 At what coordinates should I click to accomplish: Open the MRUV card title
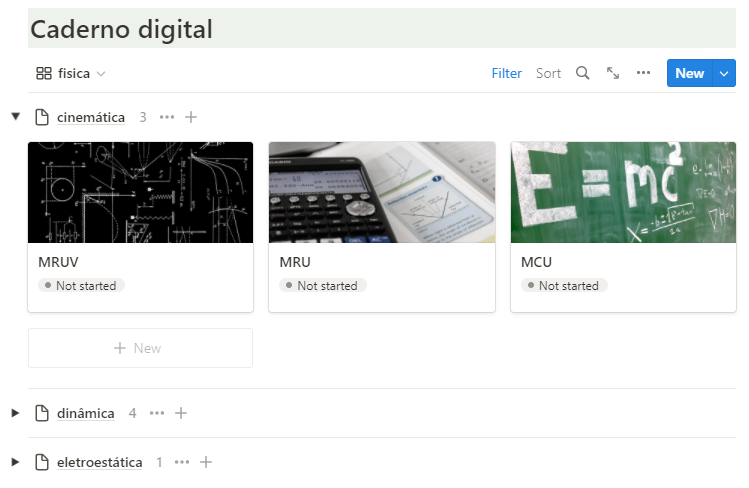coord(58,262)
